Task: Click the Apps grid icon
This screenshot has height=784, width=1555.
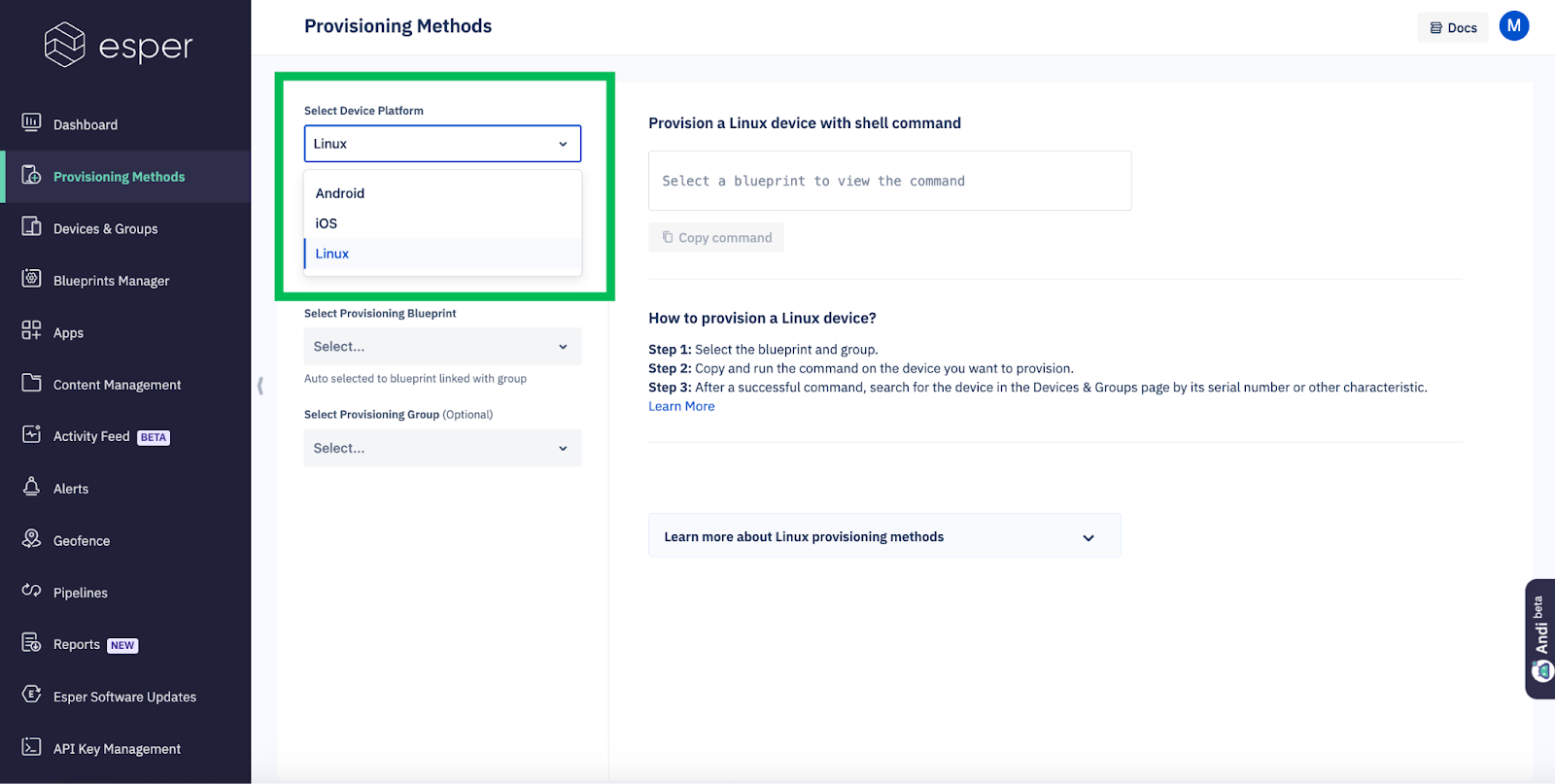Action: (x=31, y=330)
